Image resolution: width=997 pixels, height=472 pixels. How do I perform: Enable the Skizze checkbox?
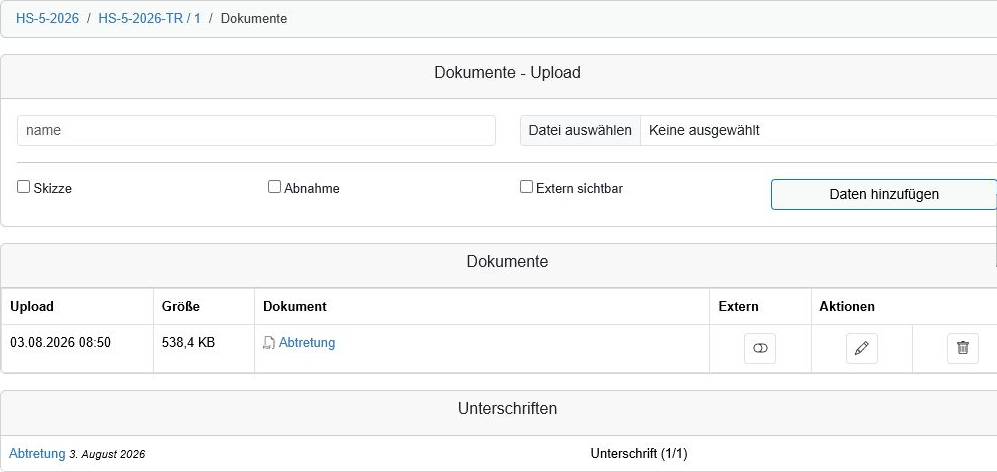(24, 187)
